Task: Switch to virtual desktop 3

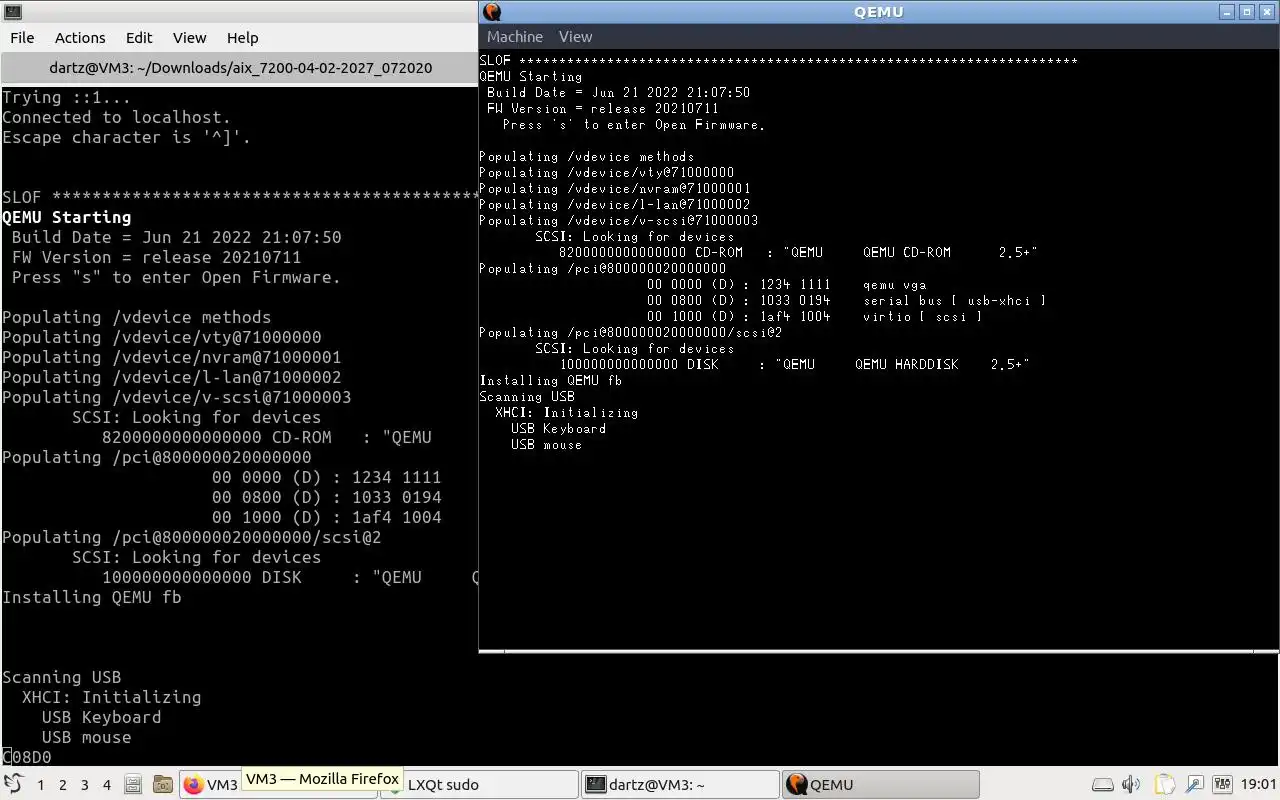Action: (84, 785)
